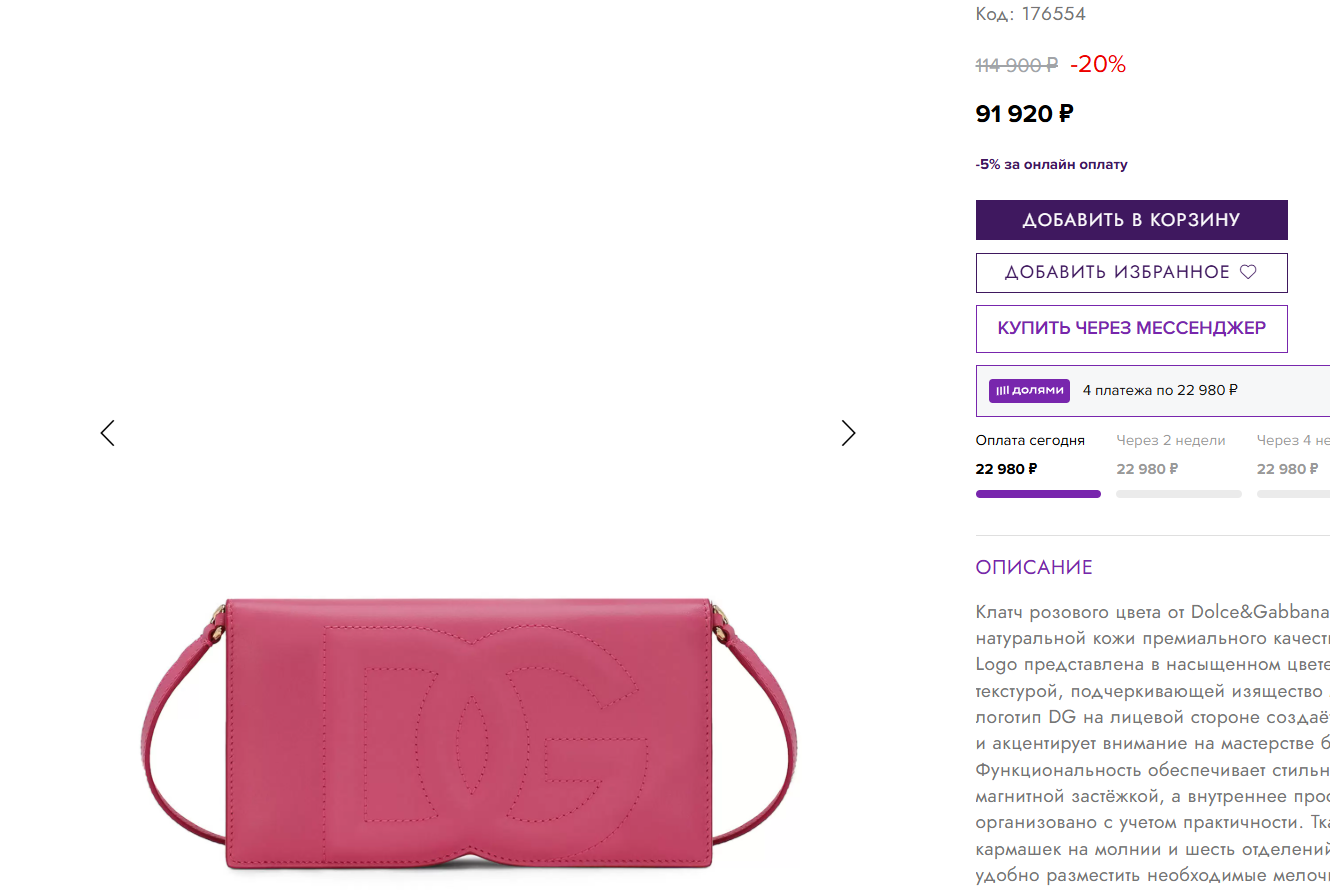Buy via Купить через мессенджер button
Viewport: 1330px width, 892px height.
tap(1131, 329)
